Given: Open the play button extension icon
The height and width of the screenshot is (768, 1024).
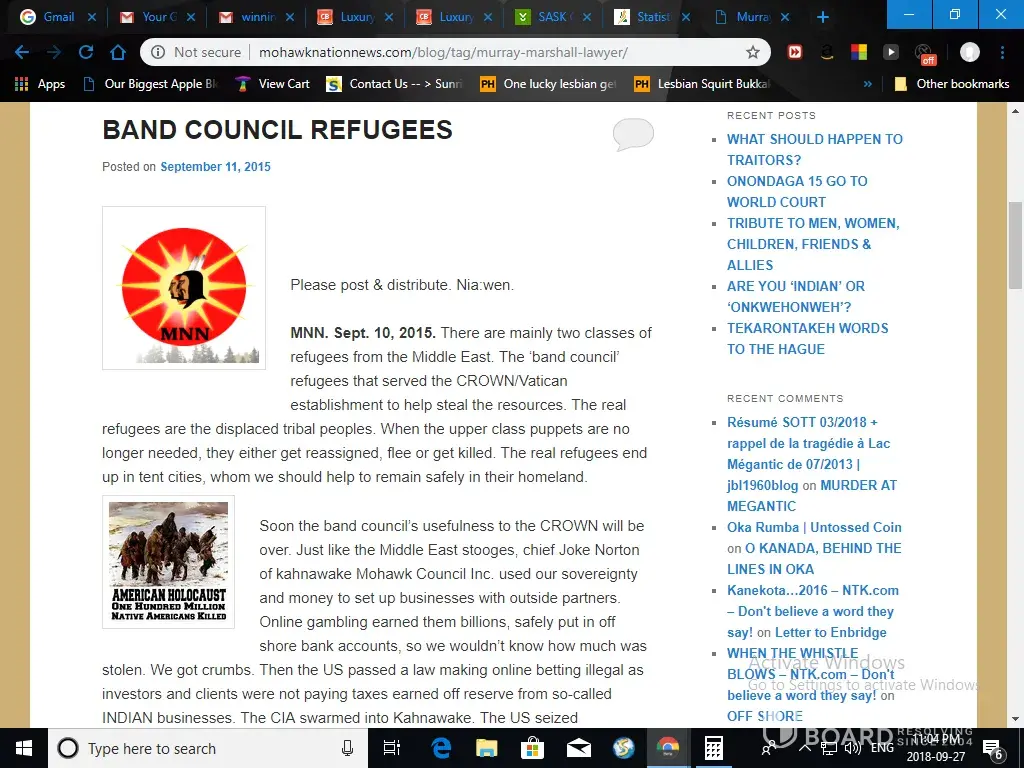Looking at the screenshot, I should 891,52.
